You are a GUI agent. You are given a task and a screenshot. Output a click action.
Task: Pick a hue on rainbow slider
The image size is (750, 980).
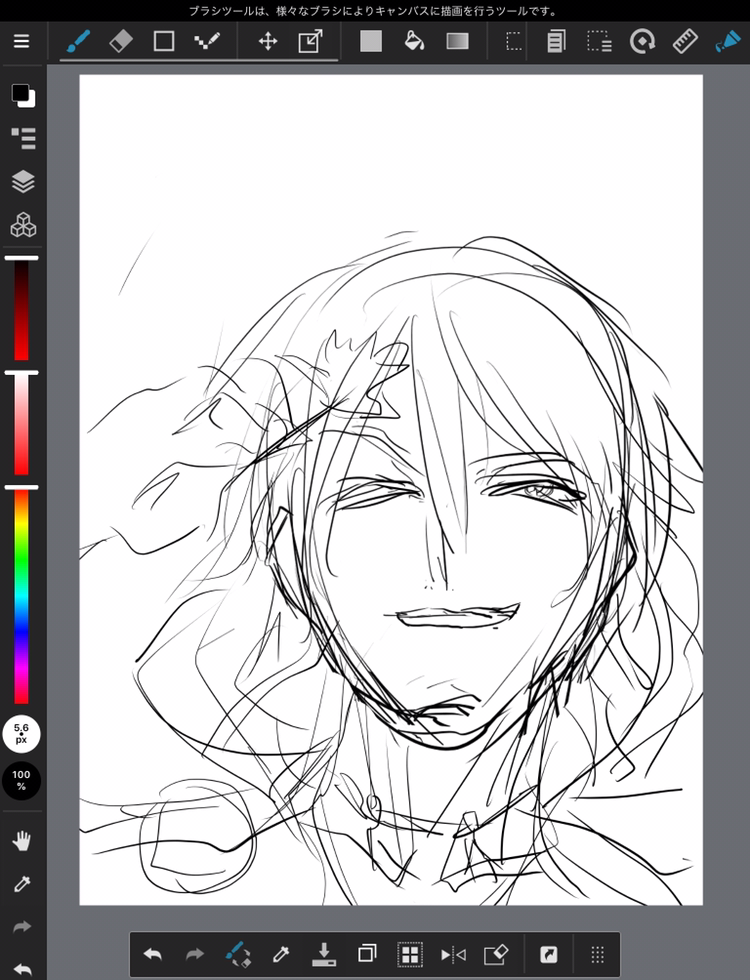22,596
